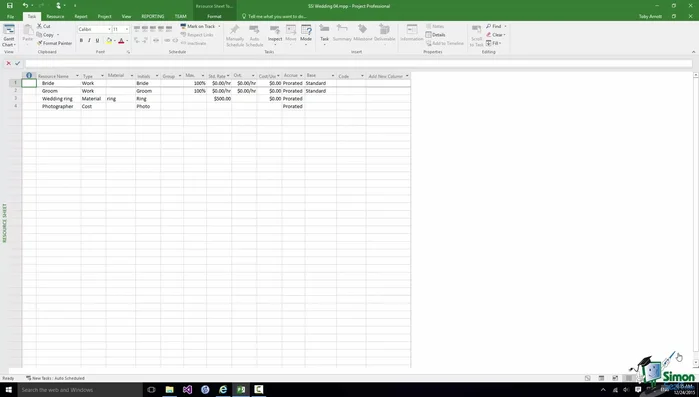Click the Cut command
This screenshot has width=699, height=397.
pos(44,26)
